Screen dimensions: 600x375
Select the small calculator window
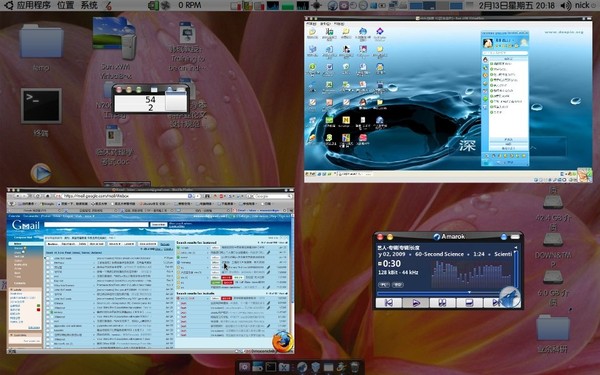tap(151, 98)
